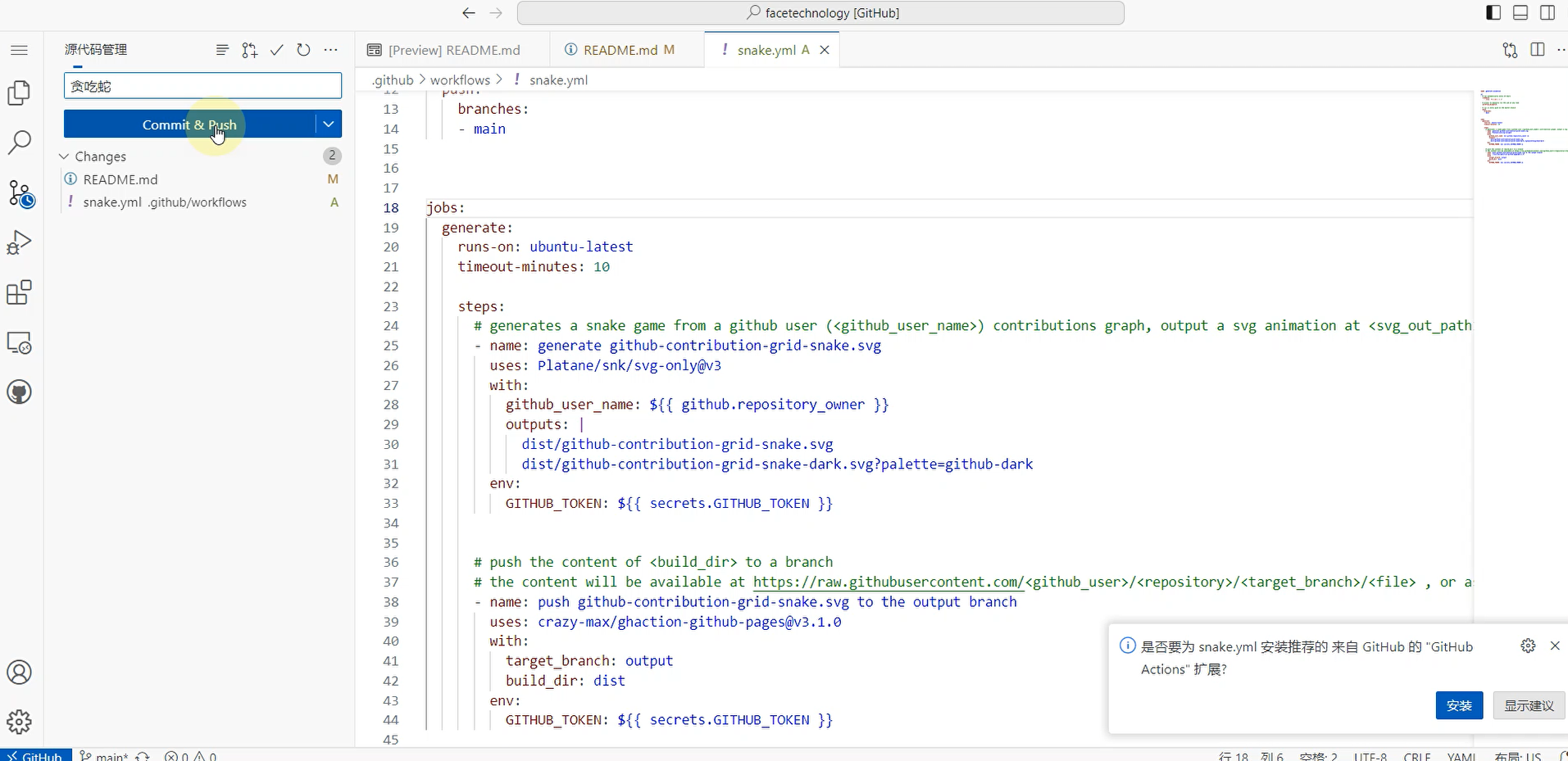1568x761 pixels.
Task: Open the Run and Debug view
Action: click(19, 242)
